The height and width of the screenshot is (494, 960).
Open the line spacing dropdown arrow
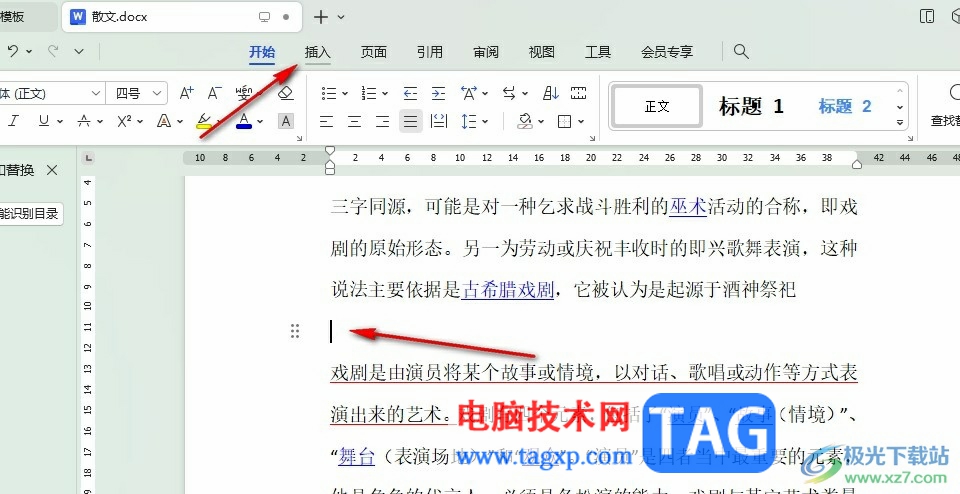[x=485, y=122]
